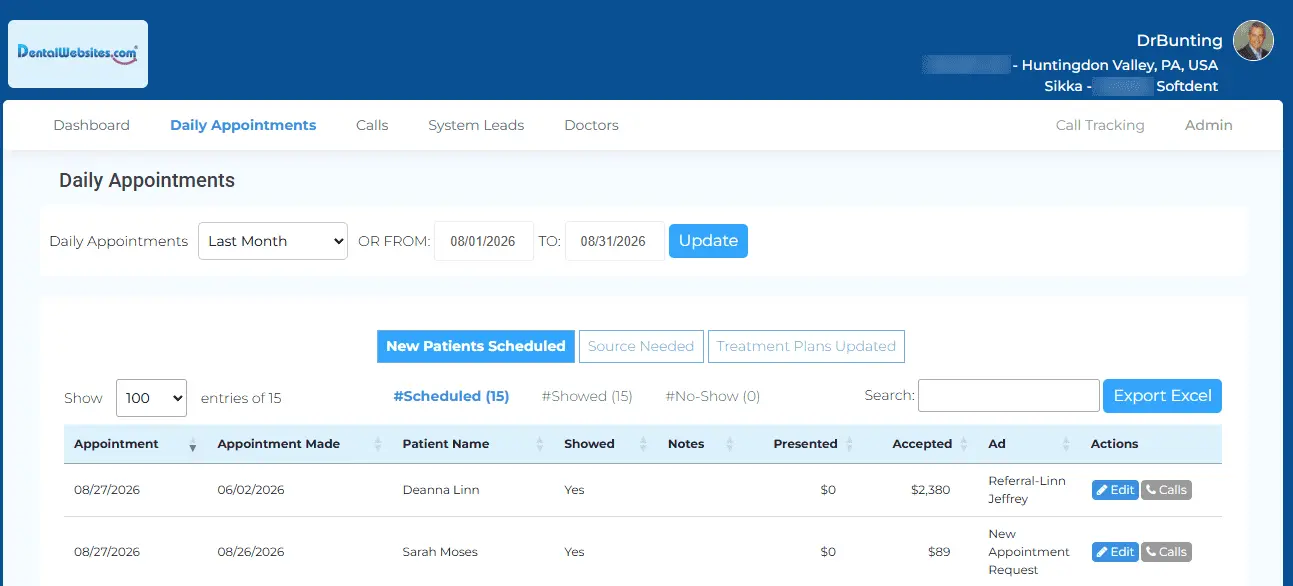Select Treatment Plans Updated tab
Screen dimensions: 1293x586
806,346
